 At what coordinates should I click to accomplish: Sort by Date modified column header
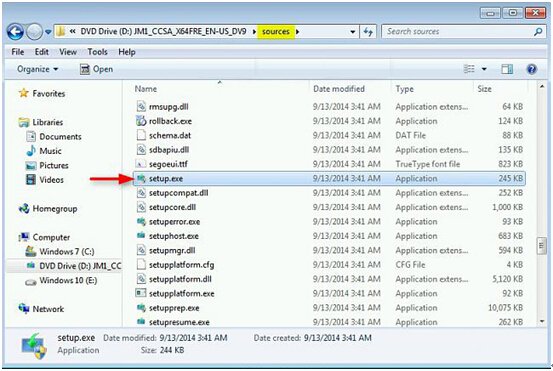coord(339,89)
